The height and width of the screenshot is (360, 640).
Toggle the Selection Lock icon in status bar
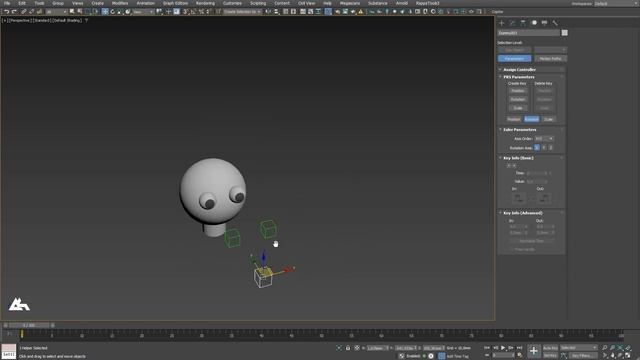348,348
